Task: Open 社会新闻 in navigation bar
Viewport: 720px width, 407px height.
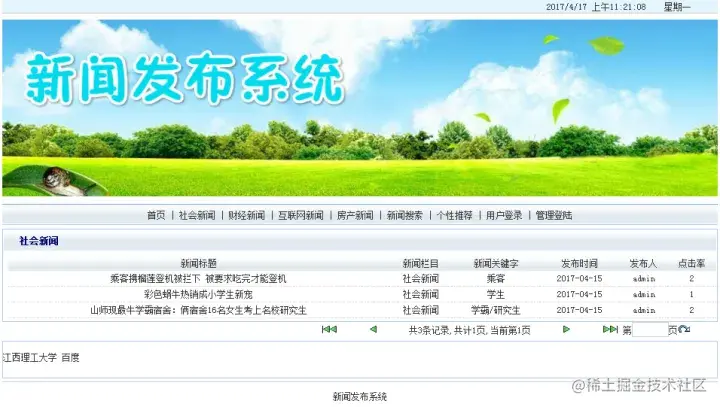Action: (197, 215)
